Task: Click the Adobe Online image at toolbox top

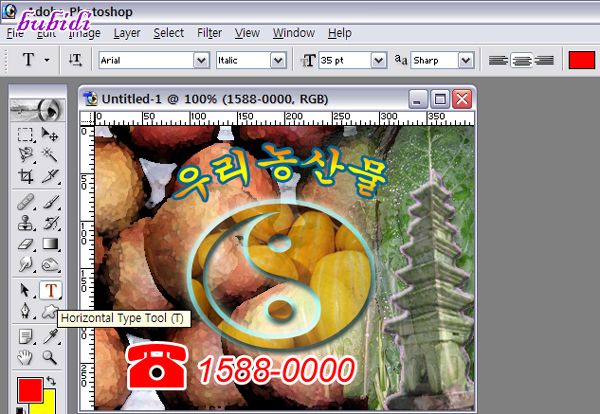Action: (x=37, y=110)
